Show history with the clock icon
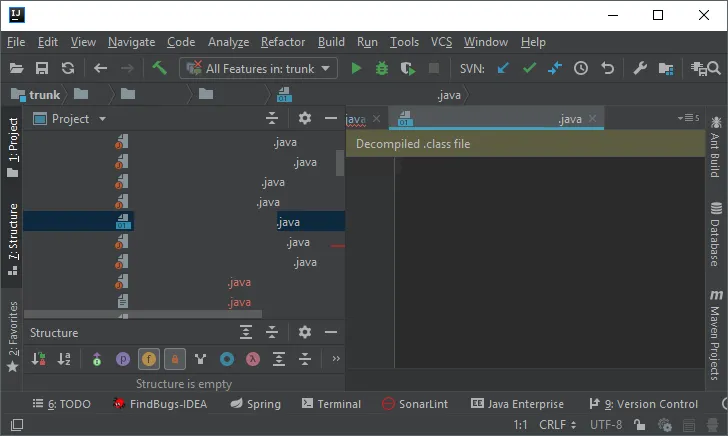This screenshot has width=728, height=436. (x=581, y=69)
